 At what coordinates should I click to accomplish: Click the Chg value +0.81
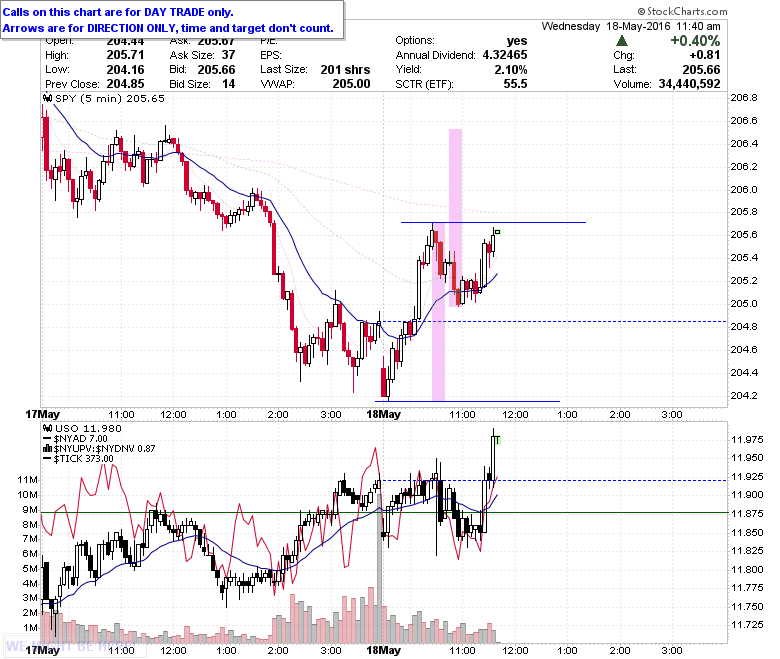705,55
